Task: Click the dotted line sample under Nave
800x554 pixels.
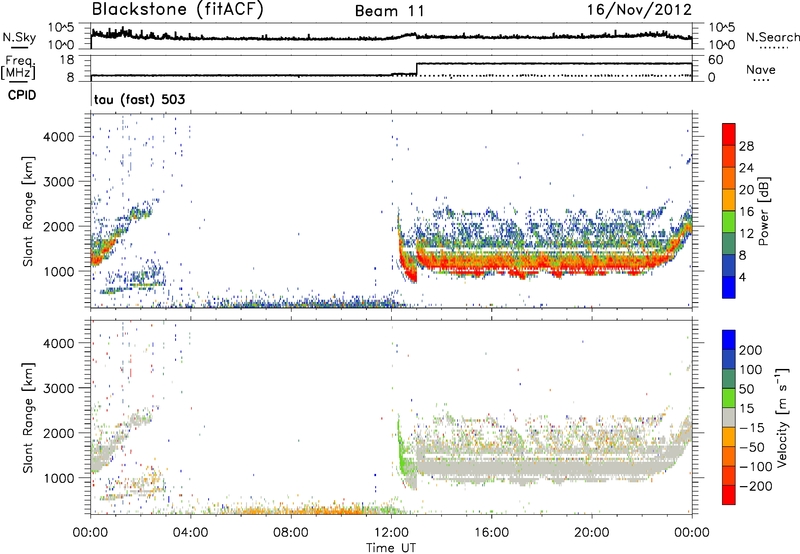Action: click(x=761, y=80)
